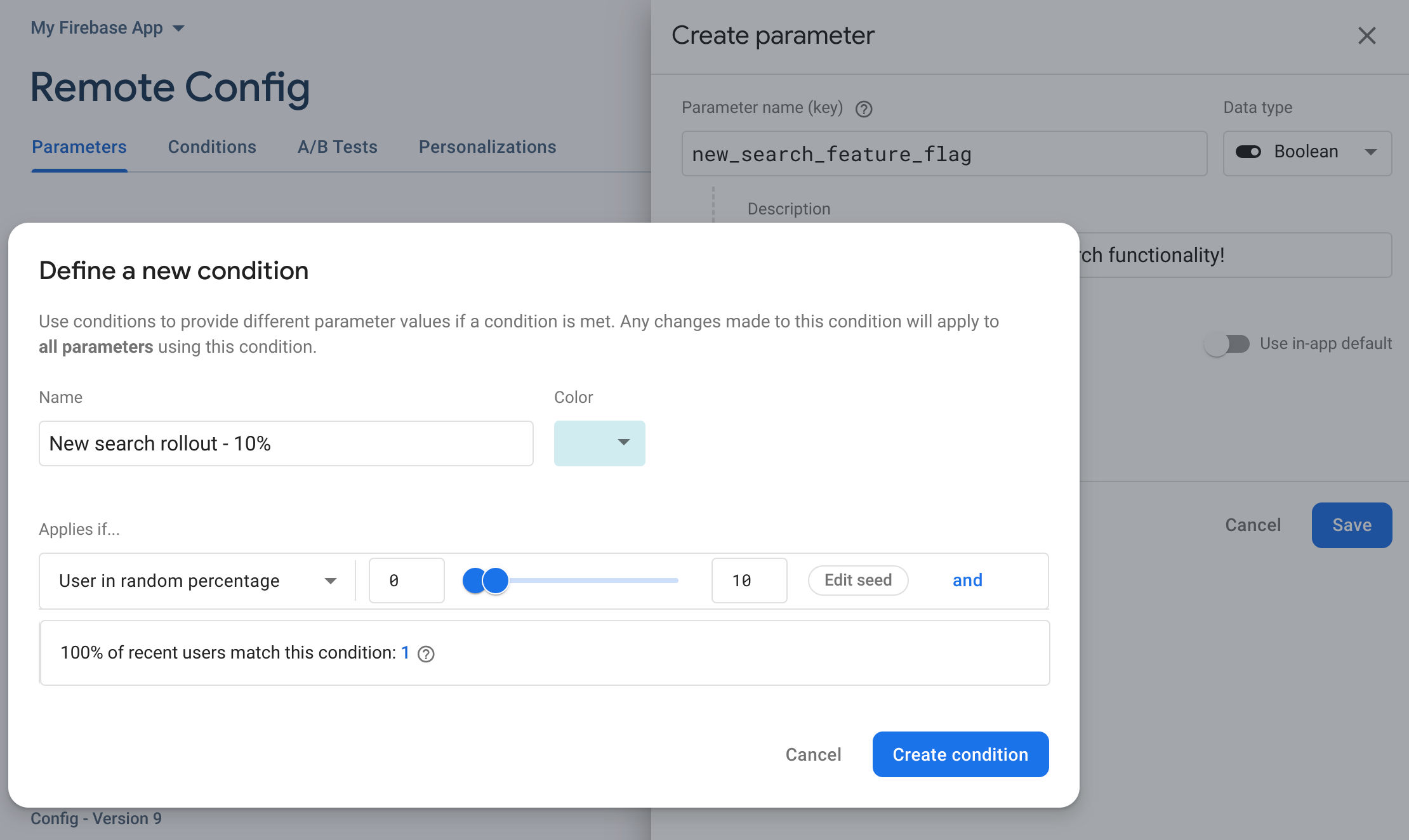Switch to the Conditions tab
Viewport: 1409px width, 840px height.
[211, 146]
